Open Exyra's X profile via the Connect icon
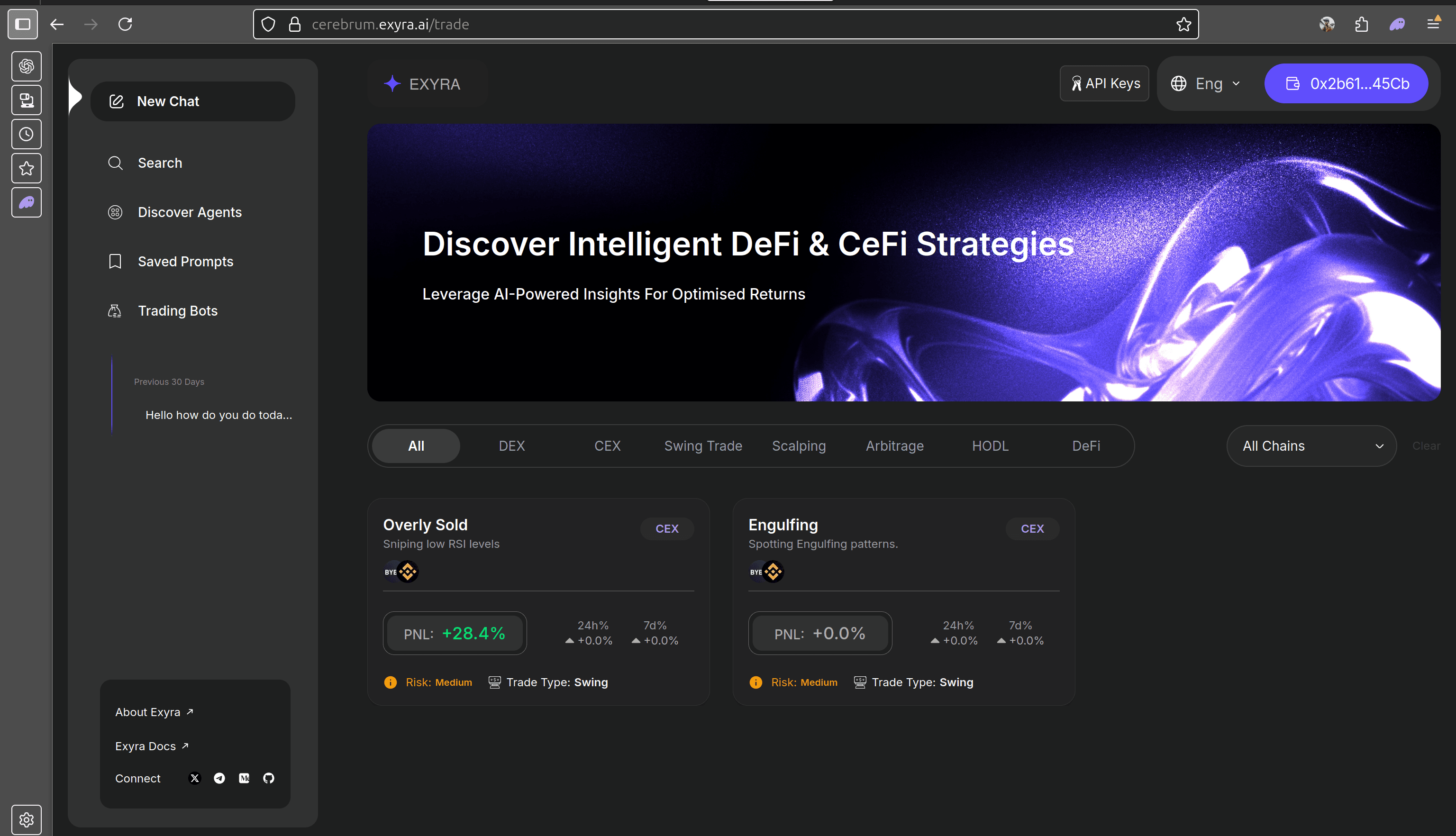1456x836 pixels. pyautogui.click(x=194, y=778)
